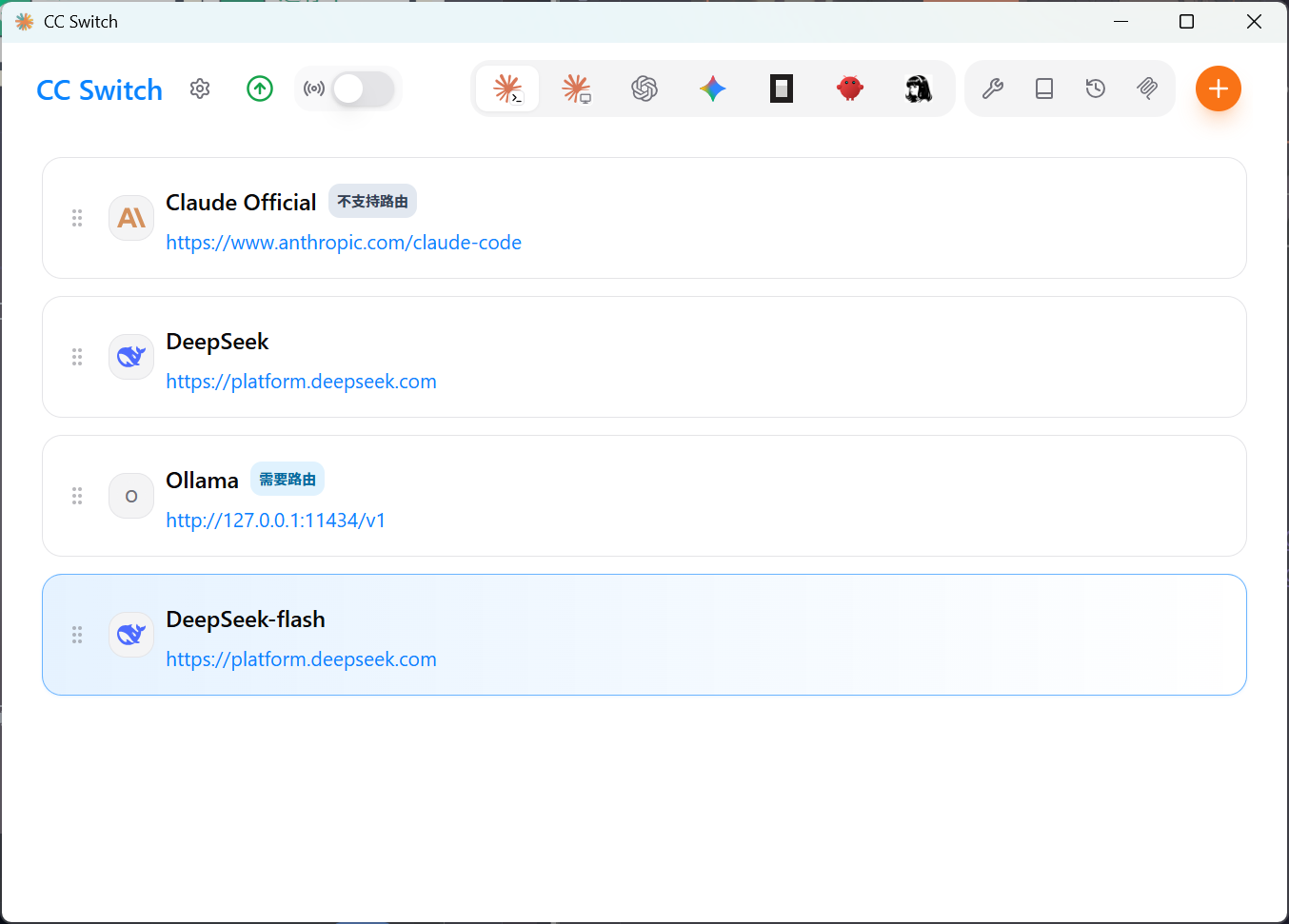Switch to the Gemini tab
1289x924 pixels.
(x=713, y=88)
